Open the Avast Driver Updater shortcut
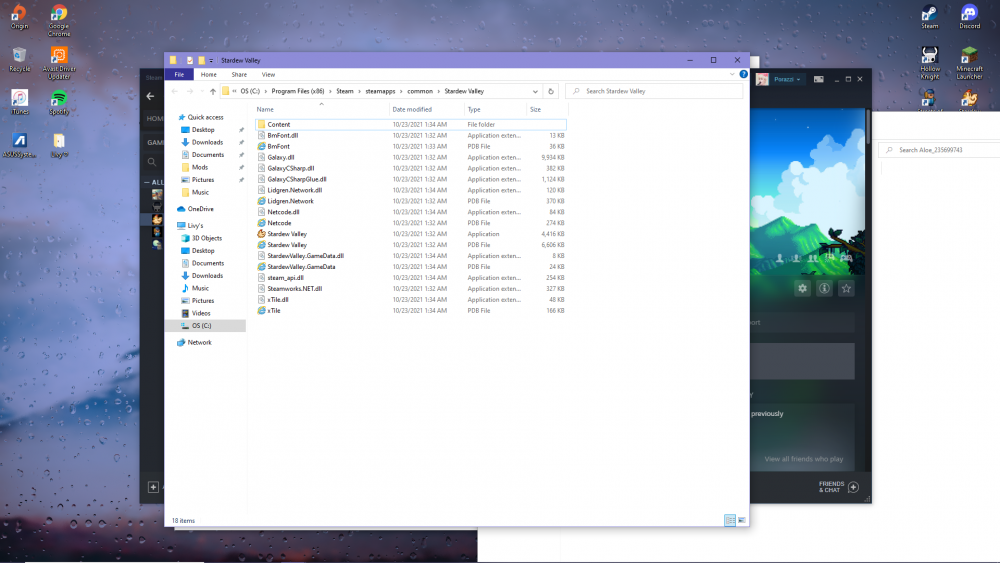Viewport: 1000px width, 563px height. point(59,63)
